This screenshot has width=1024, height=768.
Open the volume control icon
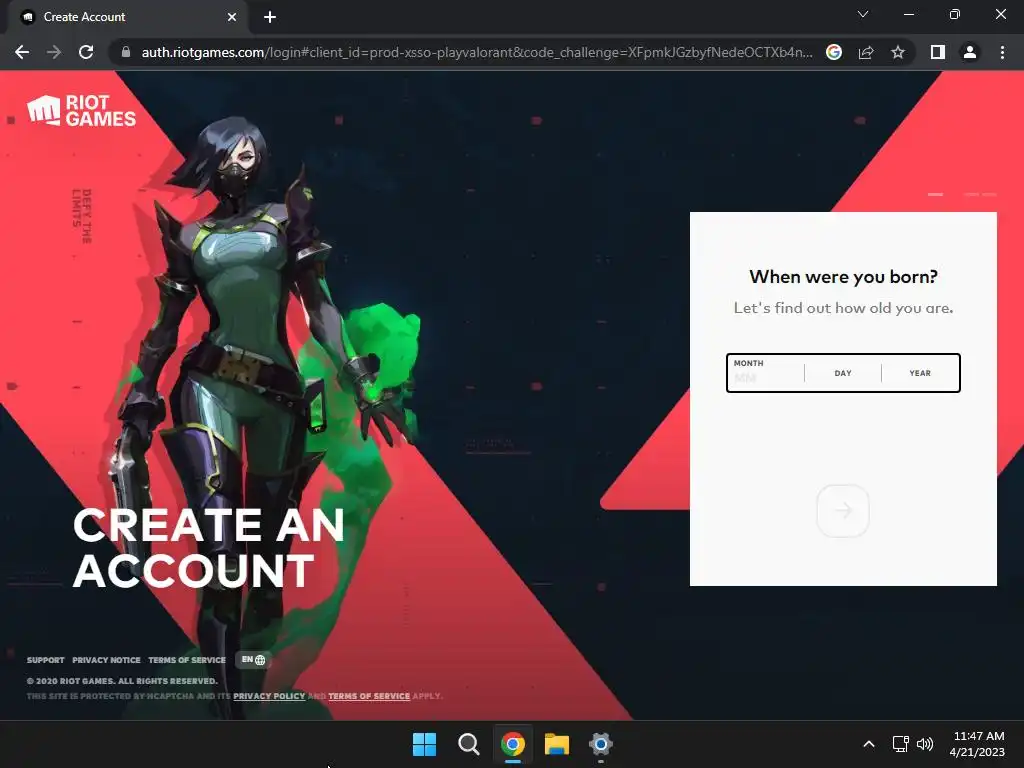(925, 744)
